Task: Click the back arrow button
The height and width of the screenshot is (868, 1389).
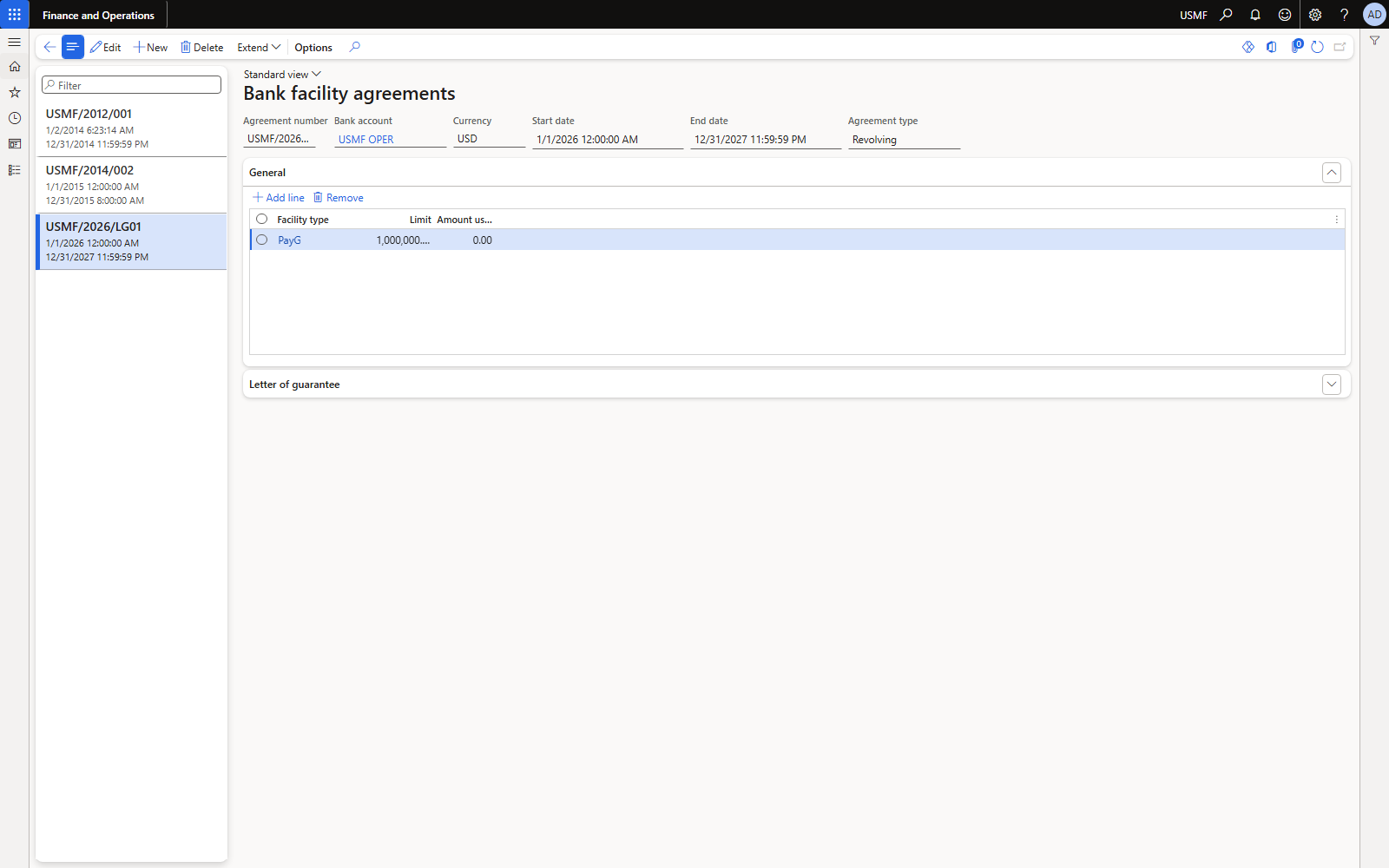Action: coord(49,47)
